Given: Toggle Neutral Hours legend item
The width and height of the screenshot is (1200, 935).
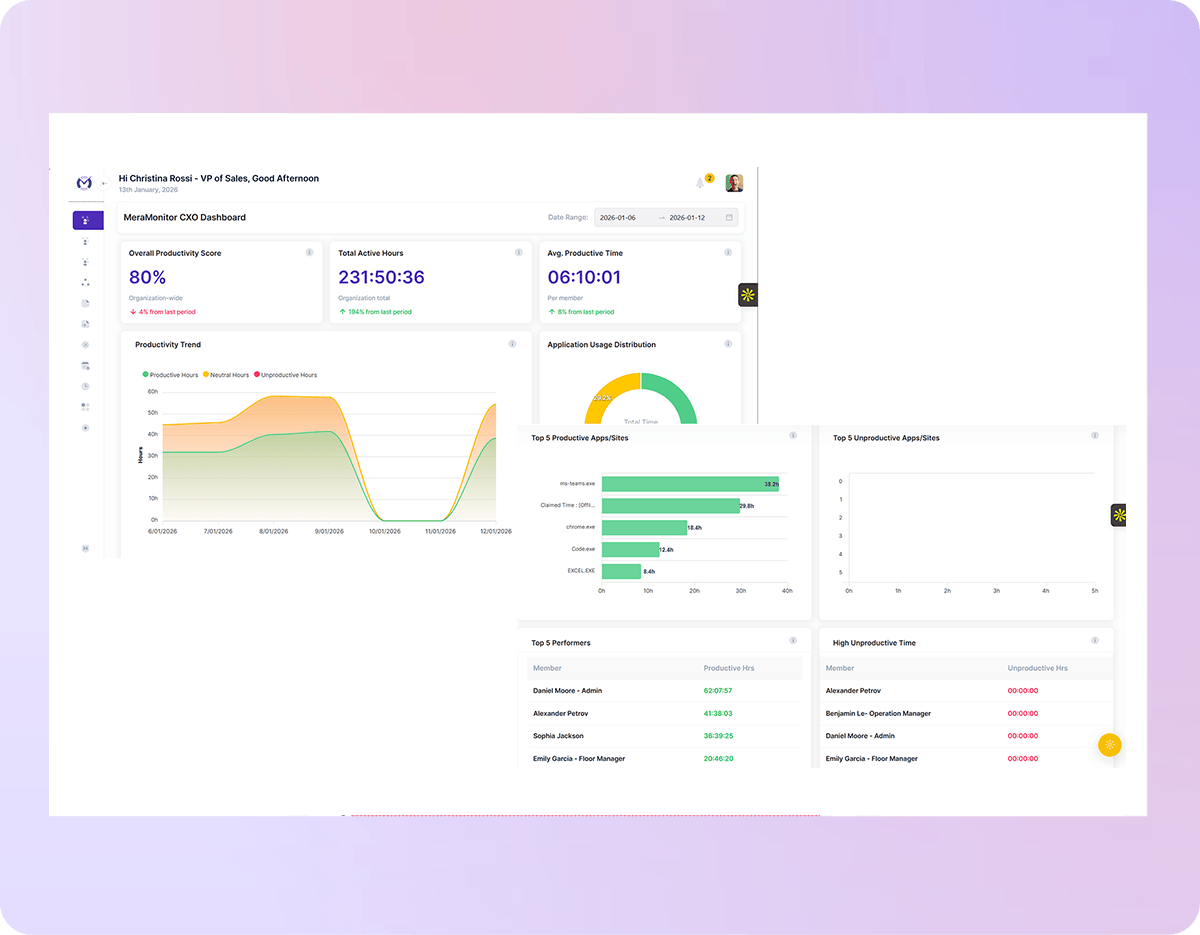Looking at the screenshot, I should click(x=226, y=375).
